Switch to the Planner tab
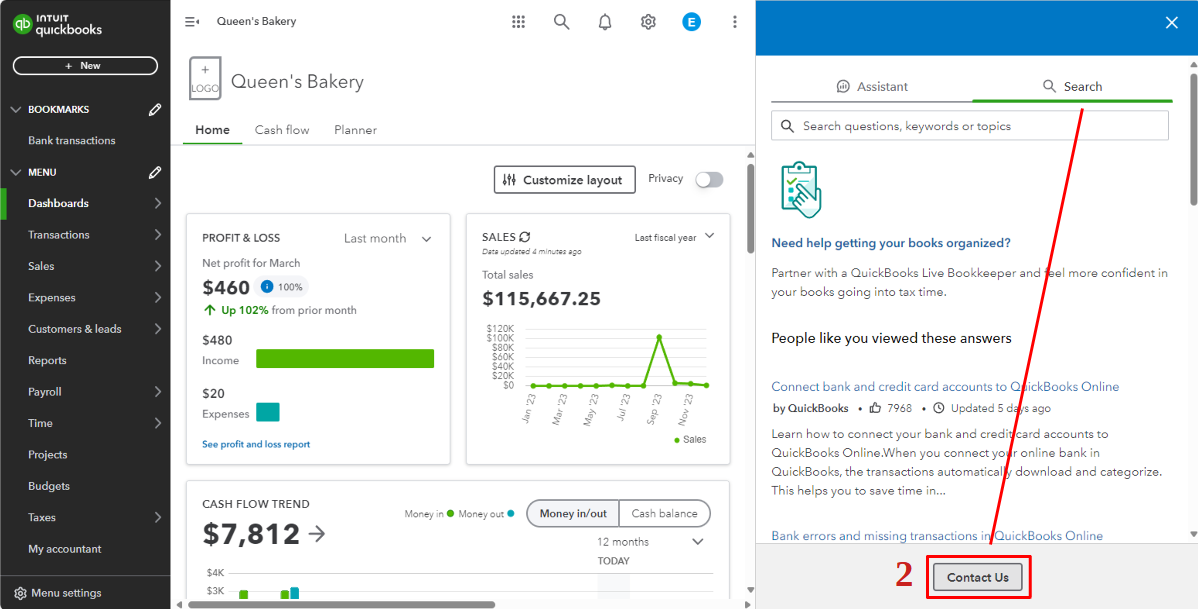 355,129
